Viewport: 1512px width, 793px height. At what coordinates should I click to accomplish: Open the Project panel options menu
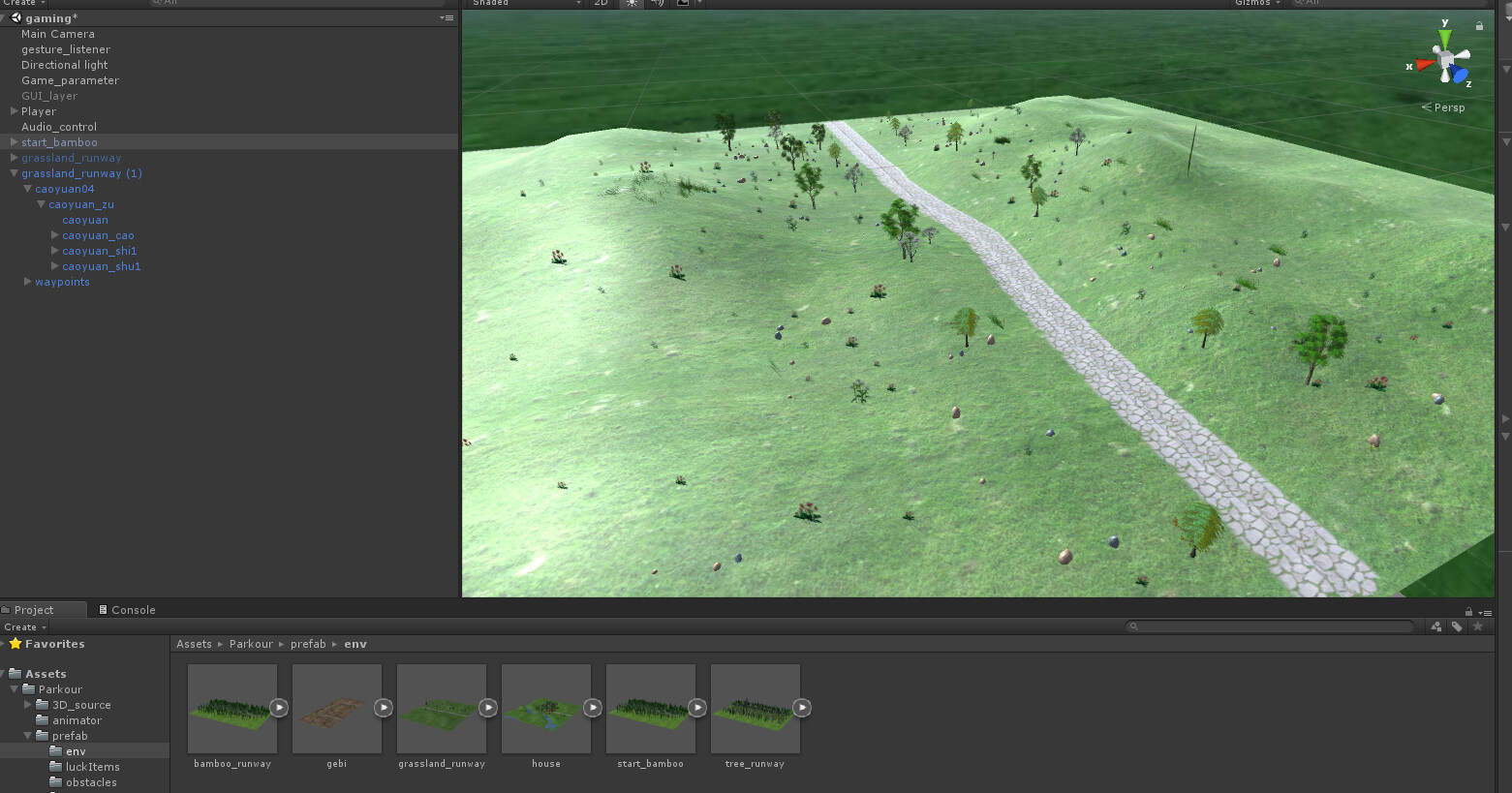tap(1486, 610)
